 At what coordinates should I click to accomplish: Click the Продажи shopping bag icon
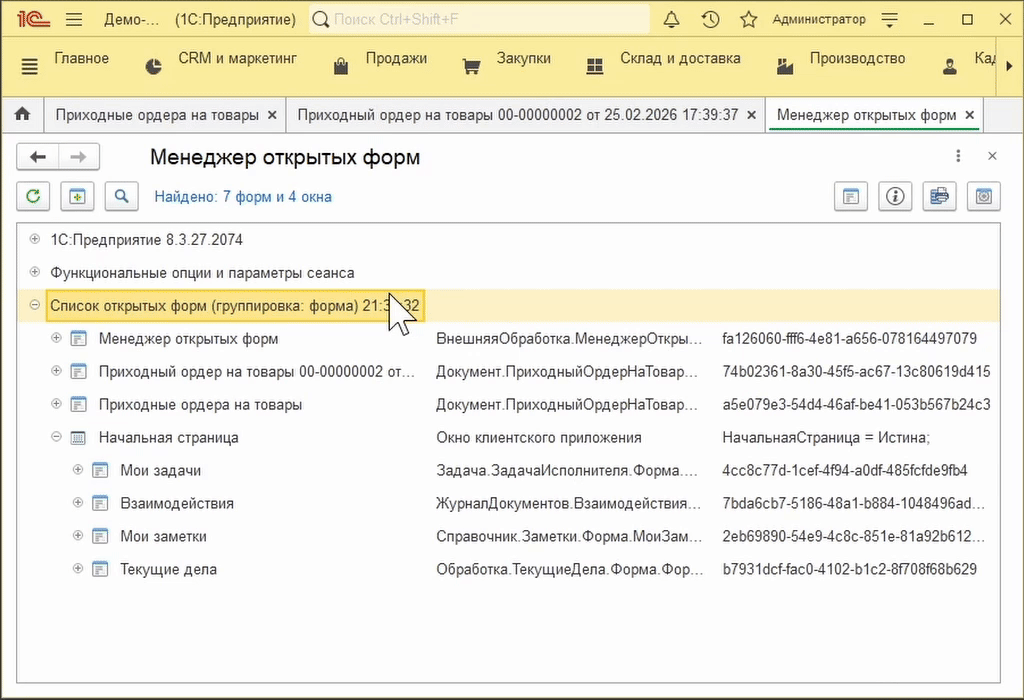coord(341,66)
